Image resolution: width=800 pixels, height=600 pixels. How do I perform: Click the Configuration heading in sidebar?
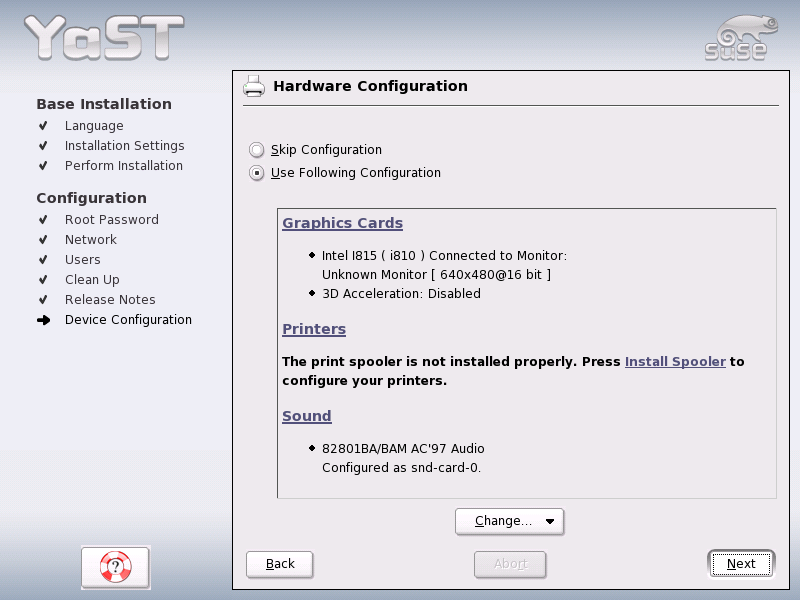tap(91, 198)
